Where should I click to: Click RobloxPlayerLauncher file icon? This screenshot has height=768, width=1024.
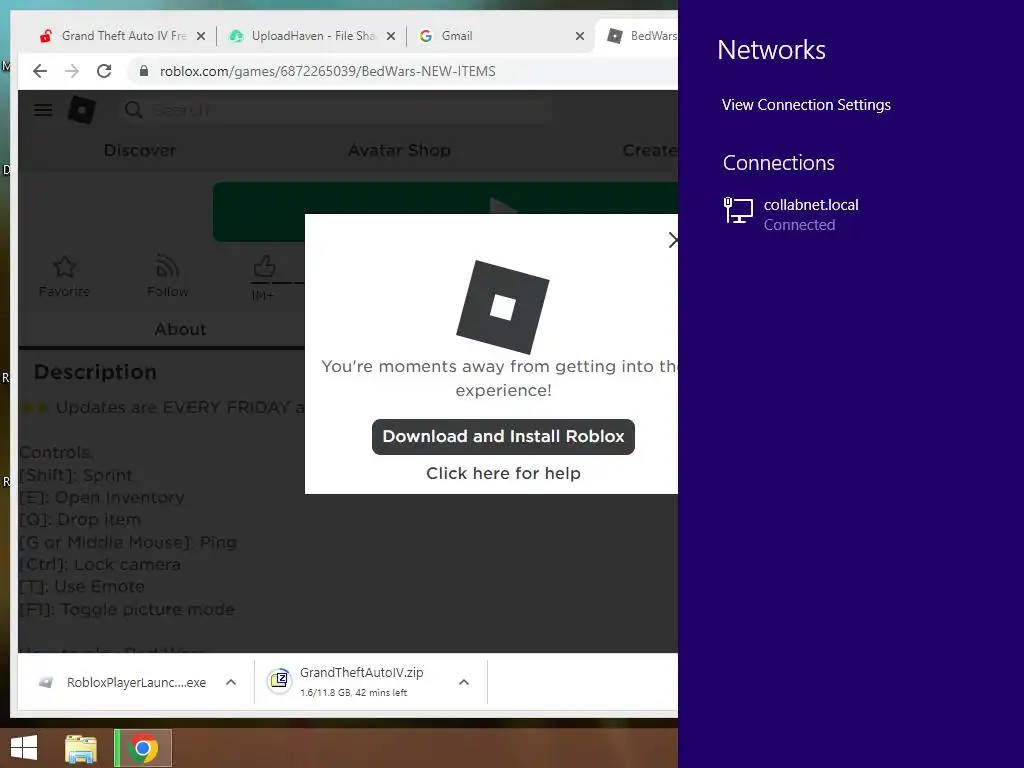pyautogui.click(x=46, y=682)
